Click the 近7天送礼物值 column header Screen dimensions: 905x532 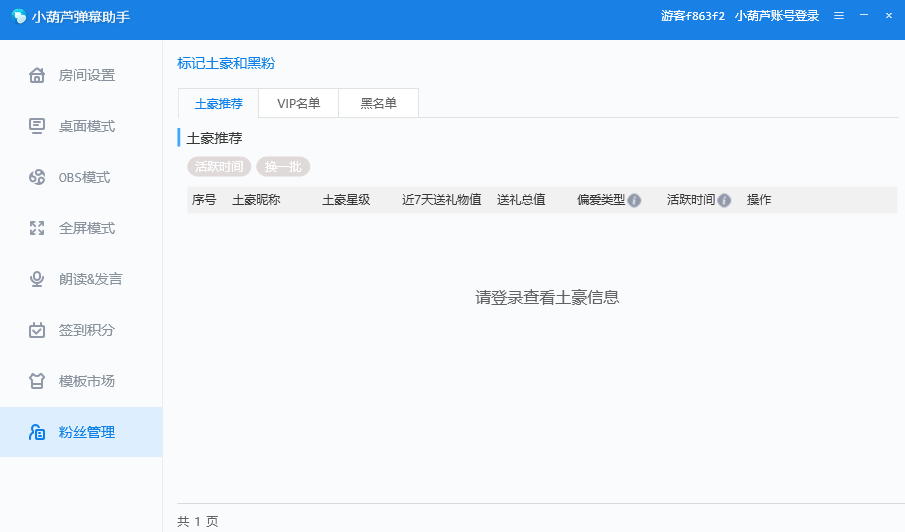point(441,200)
